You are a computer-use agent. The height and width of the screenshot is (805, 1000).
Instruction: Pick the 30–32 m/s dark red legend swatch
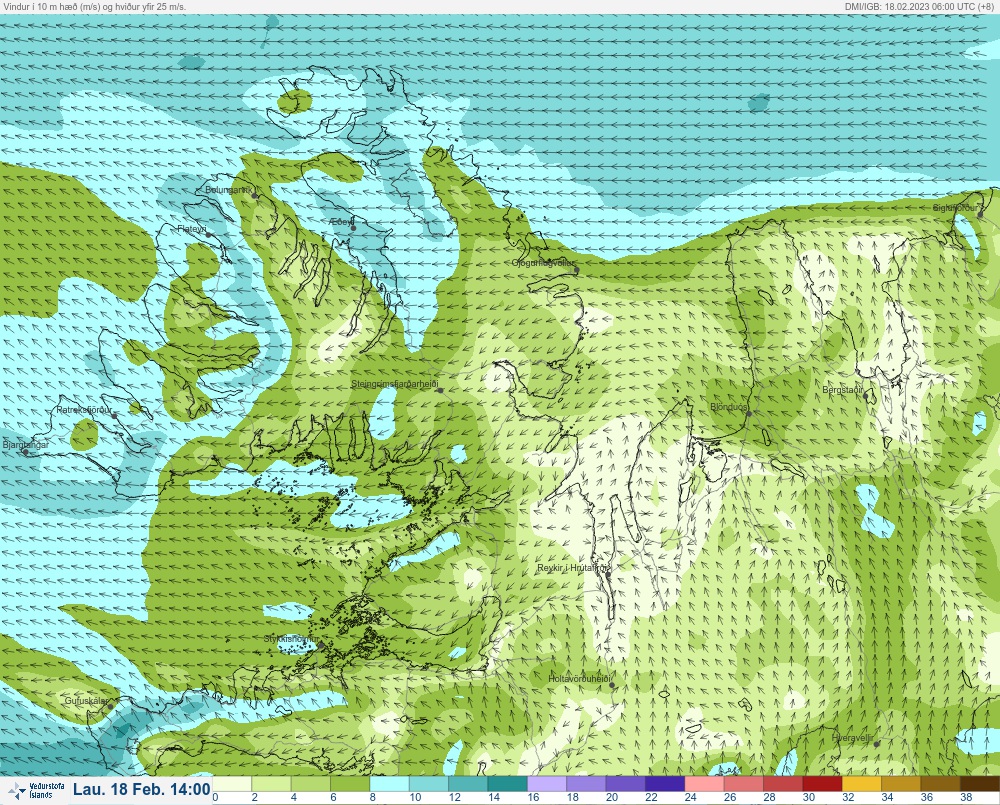coord(823,784)
